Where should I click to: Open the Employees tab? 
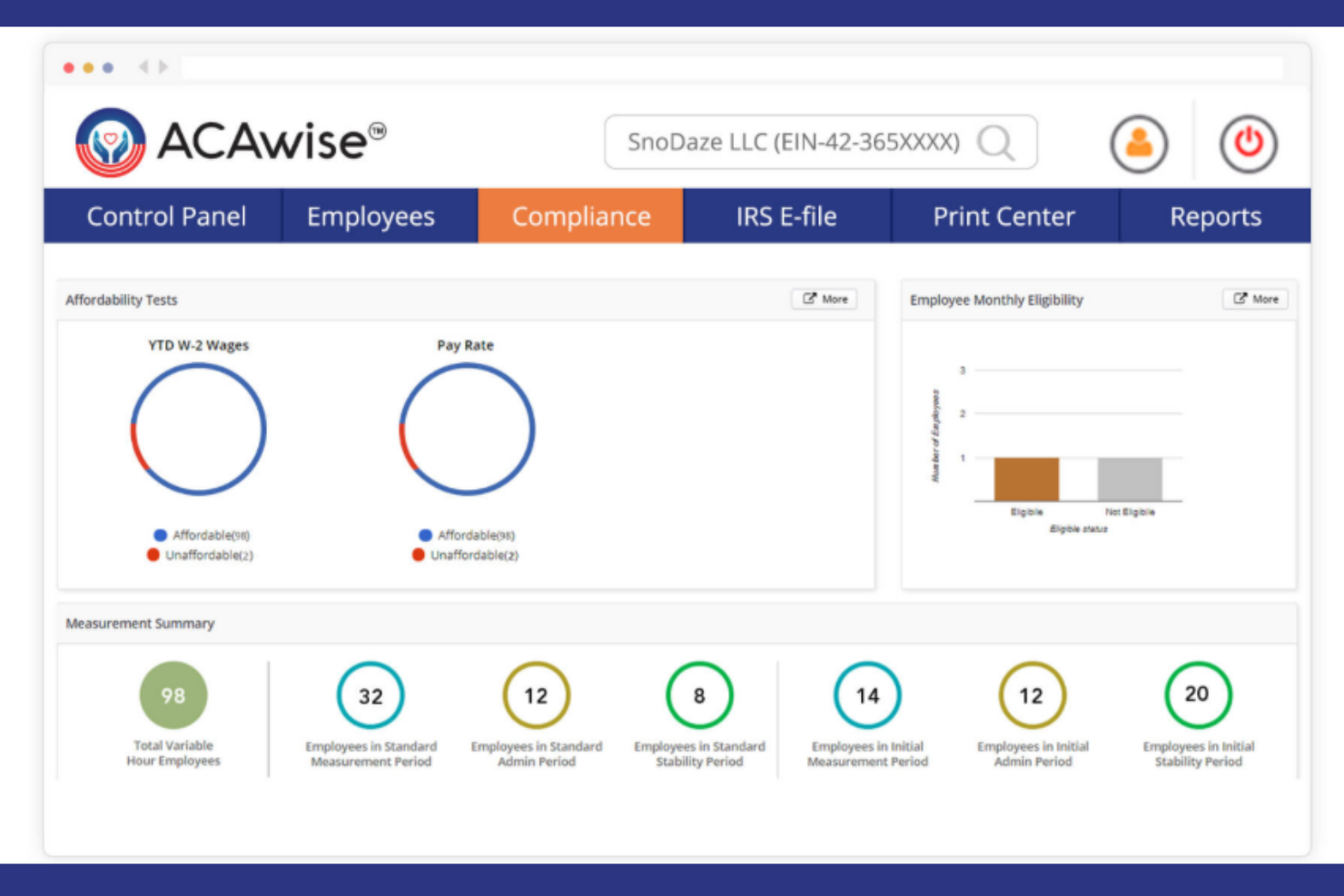pos(371,216)
